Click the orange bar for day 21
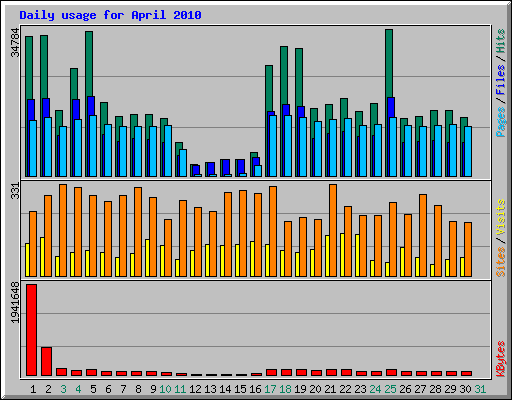Screen dimensions: 512x400 pyautogui.click(x=333, y=231)
